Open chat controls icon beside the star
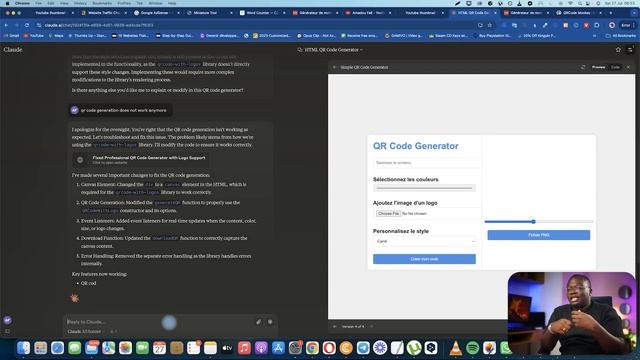This screenshot has width=640, height=360. click(630, 50)
